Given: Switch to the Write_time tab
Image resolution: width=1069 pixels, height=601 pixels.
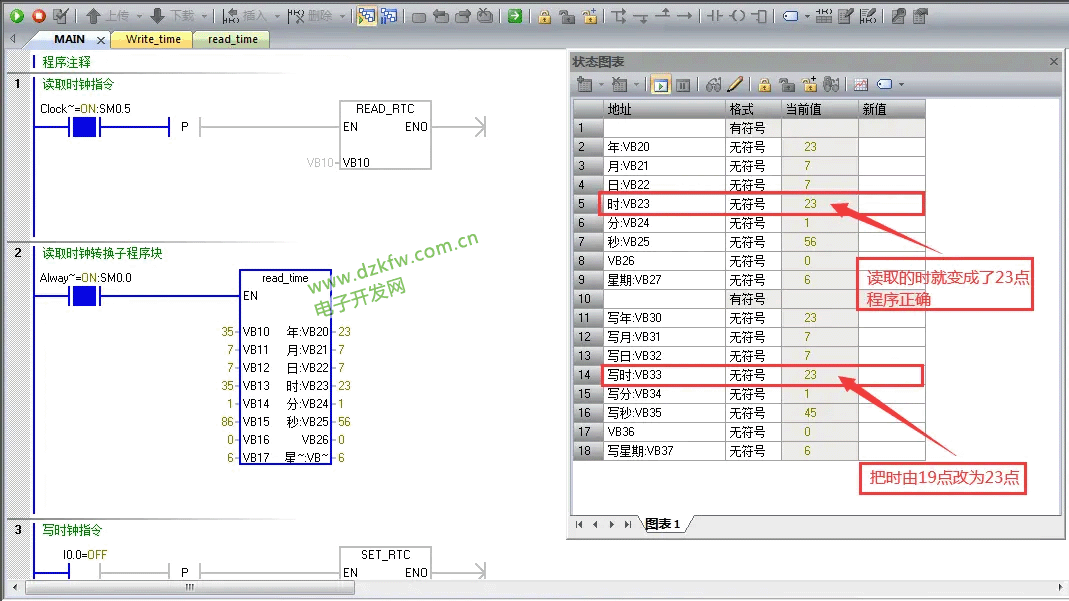Looking at the screenshot, I should pyautogui.click(x=153, y=39).
